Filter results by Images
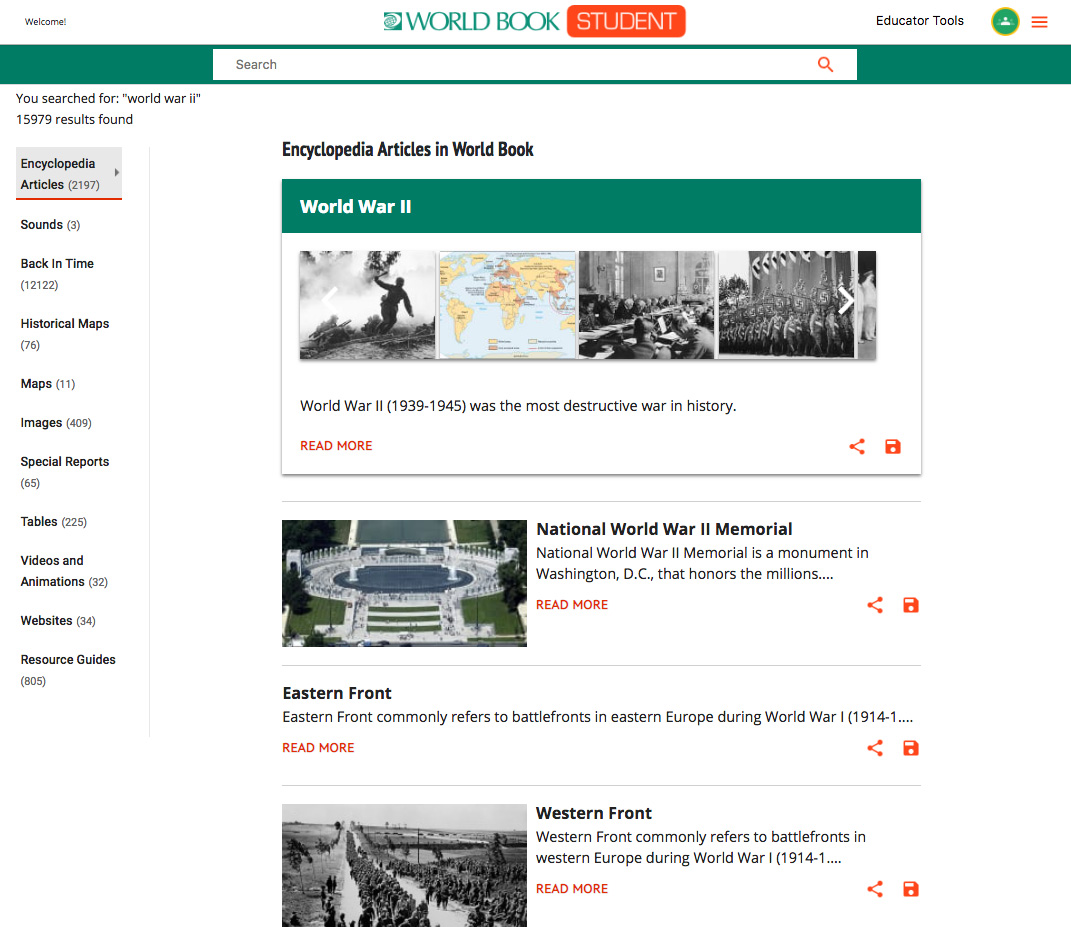The image size is (1071, 927). tap(55, 423)
